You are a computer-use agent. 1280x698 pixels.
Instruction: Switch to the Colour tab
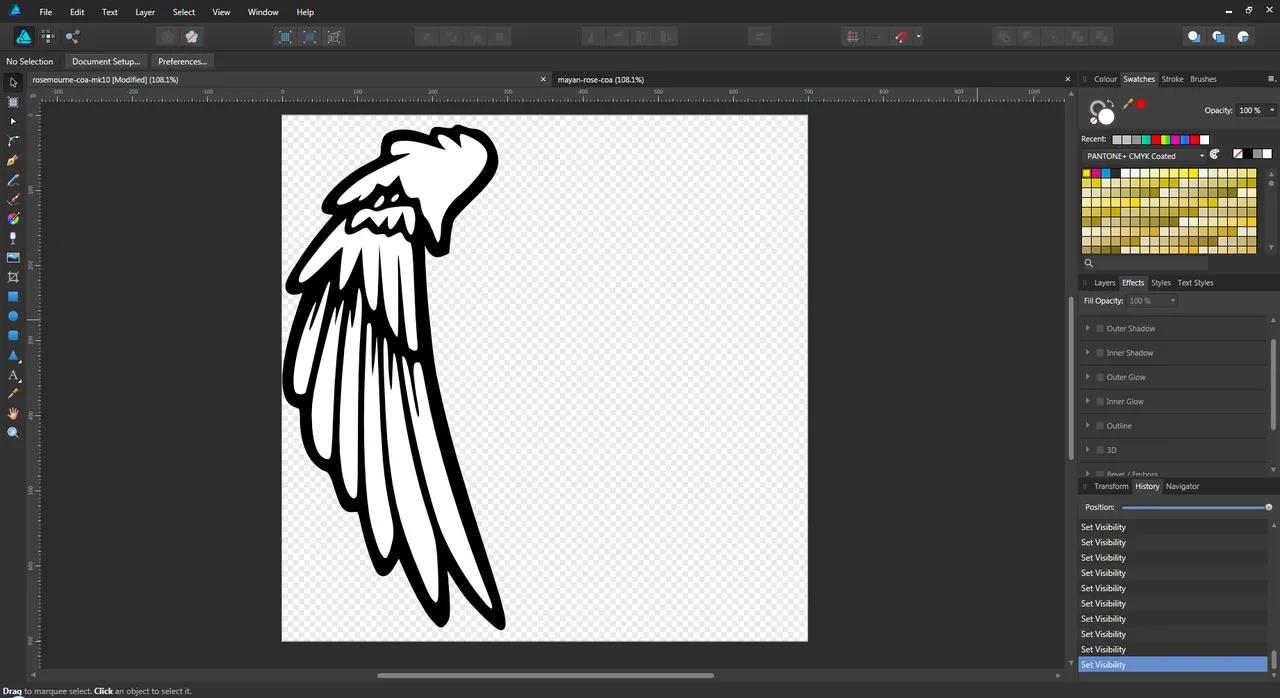(1105, 79)
